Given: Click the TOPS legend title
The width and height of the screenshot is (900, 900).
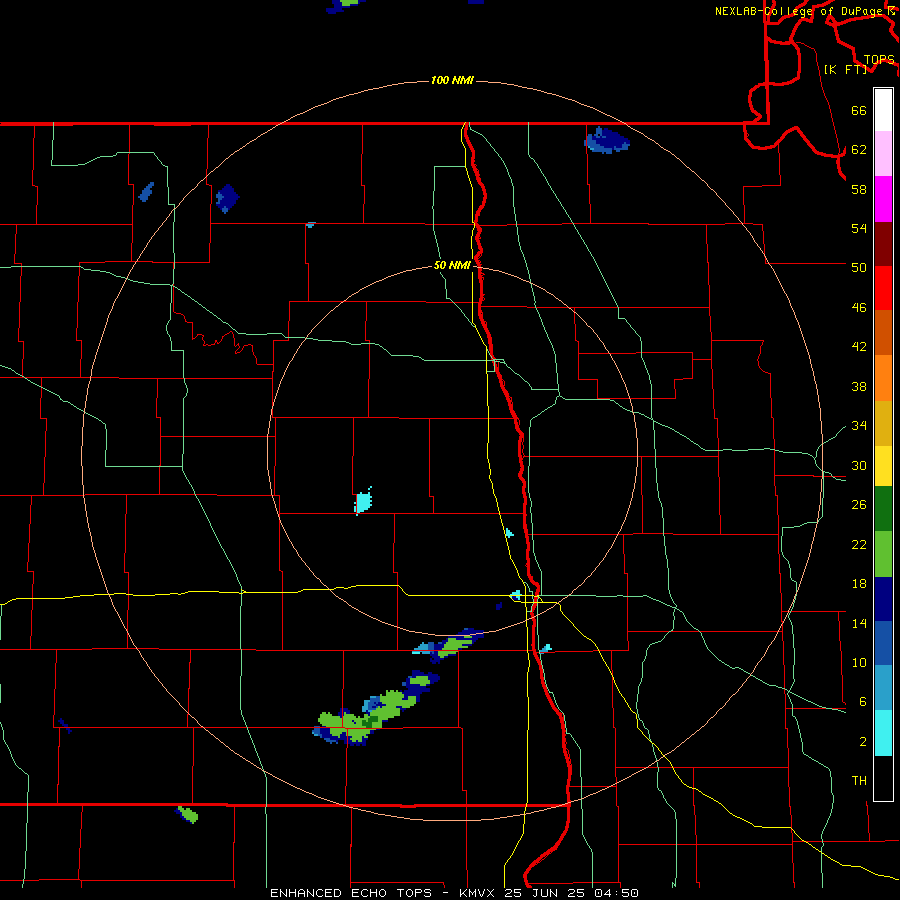Looking at the screenshot, I should (879, 59).
